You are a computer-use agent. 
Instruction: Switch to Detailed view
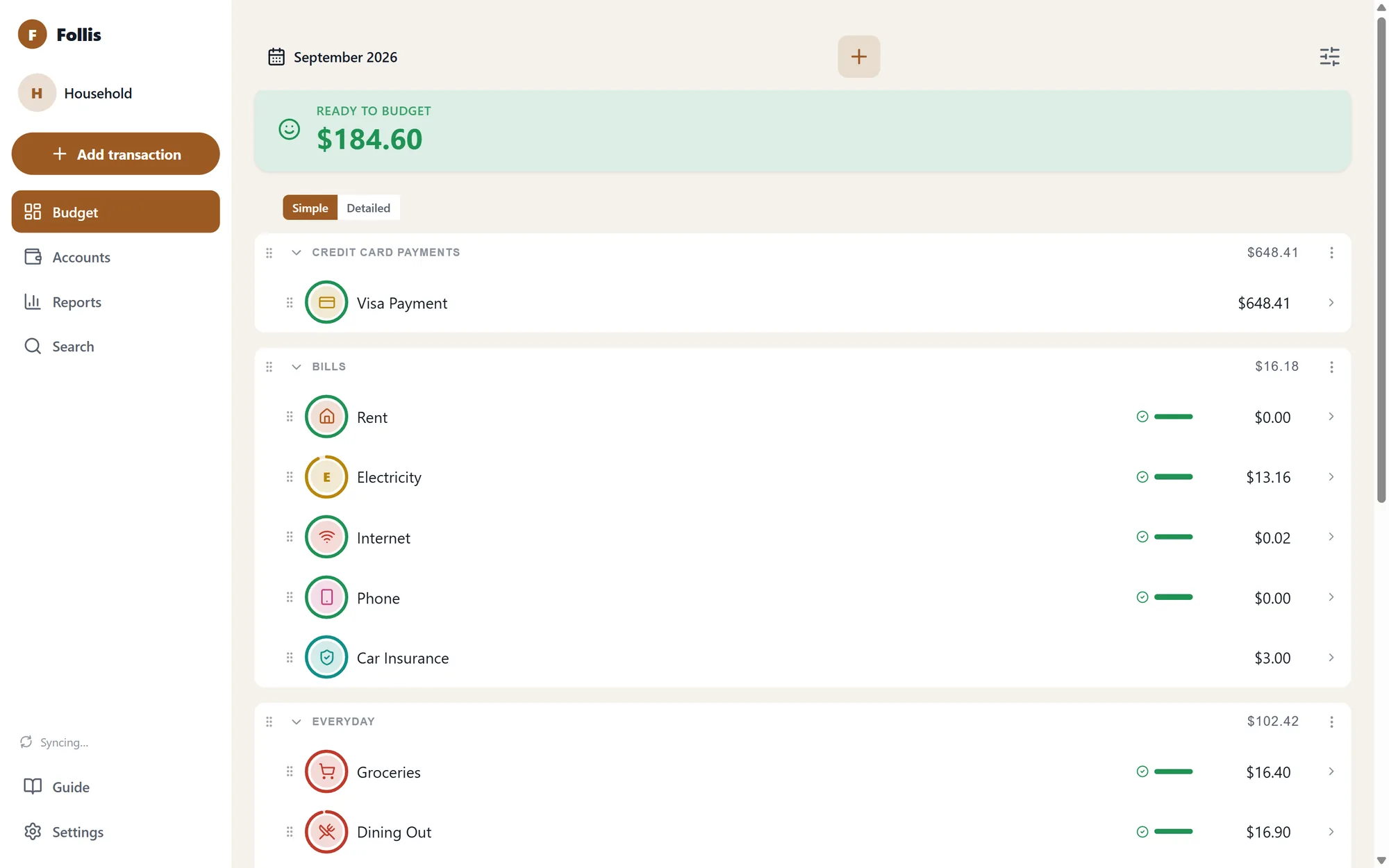pos(368,208)
